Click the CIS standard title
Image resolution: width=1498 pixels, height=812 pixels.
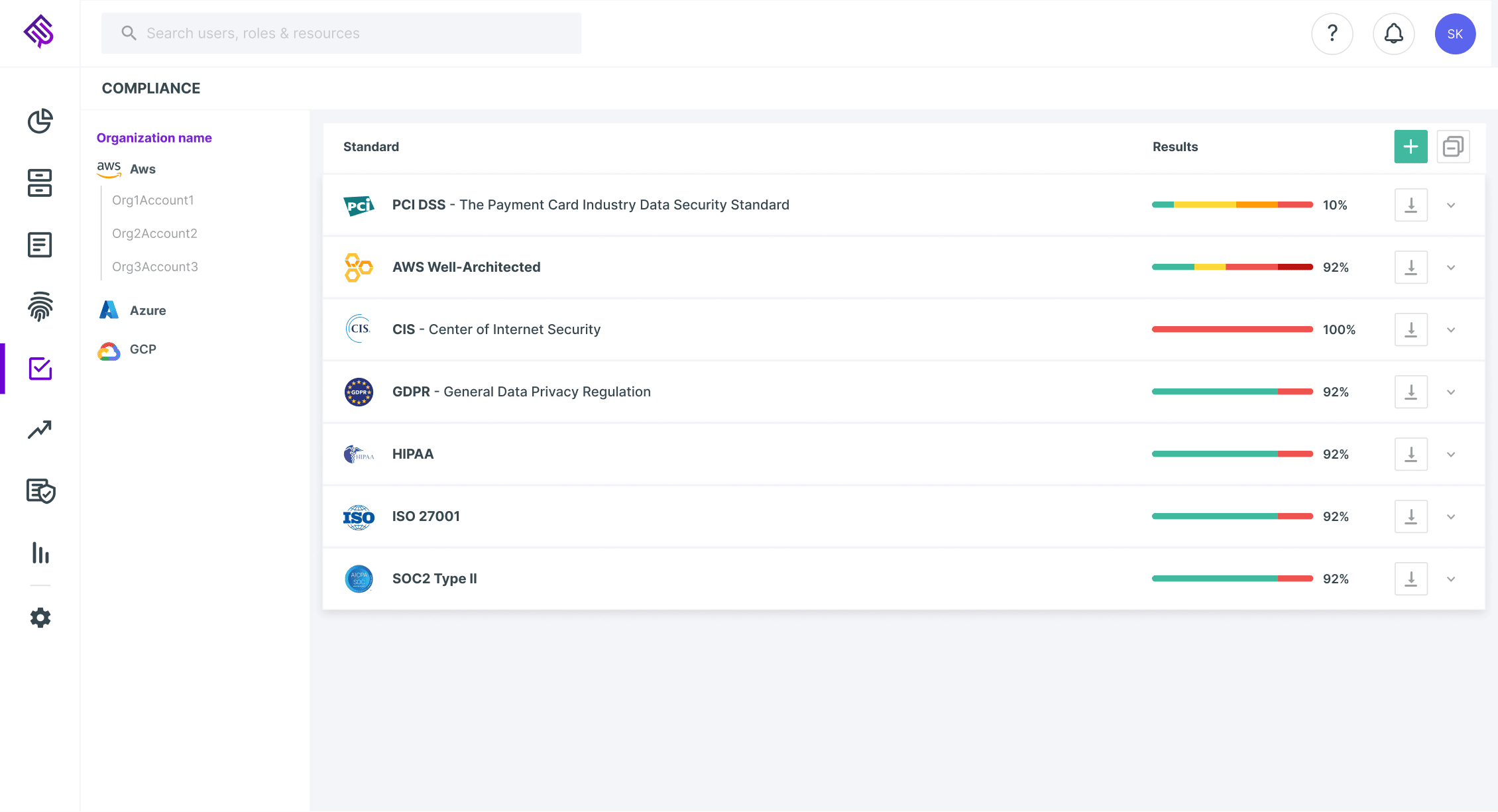[x=496, y=329]
